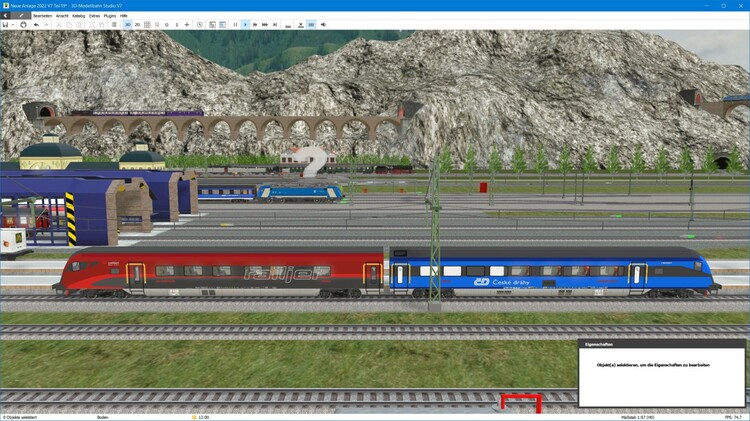Screen dimensions: 750x421
Task: Toggle the sound speaker icon
Action: pos(323,24)
